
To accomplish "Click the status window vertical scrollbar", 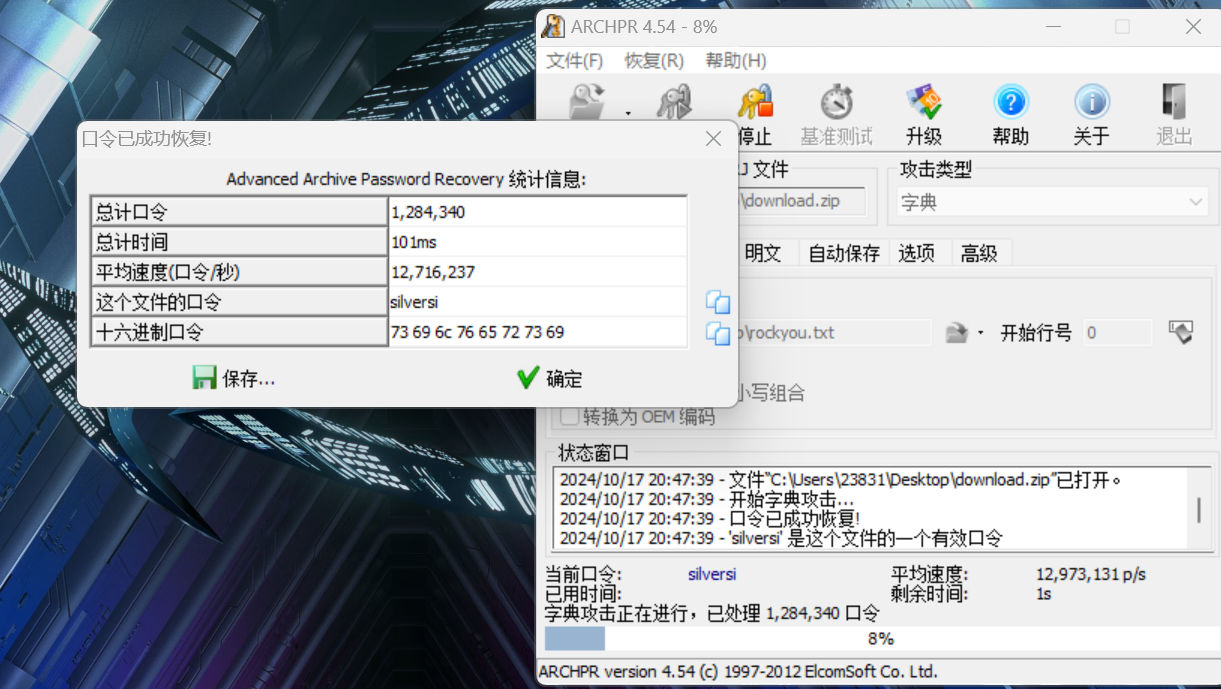I will pyautogui.click(x=1199, y=509).
